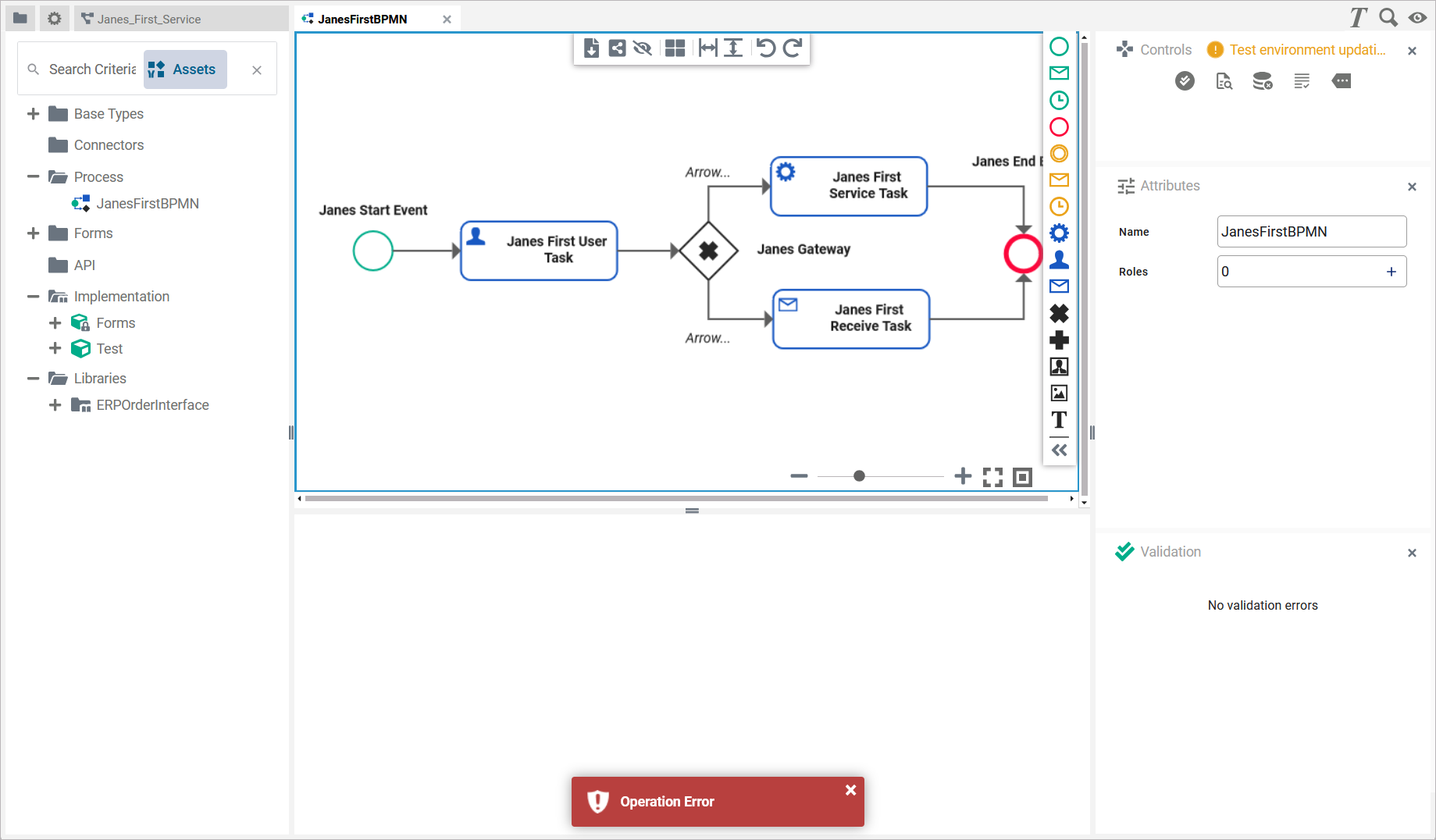Click the redo icon in diagram toolbar
Viewport: 1436px width, 840px height.
click(x=793, y=48)
